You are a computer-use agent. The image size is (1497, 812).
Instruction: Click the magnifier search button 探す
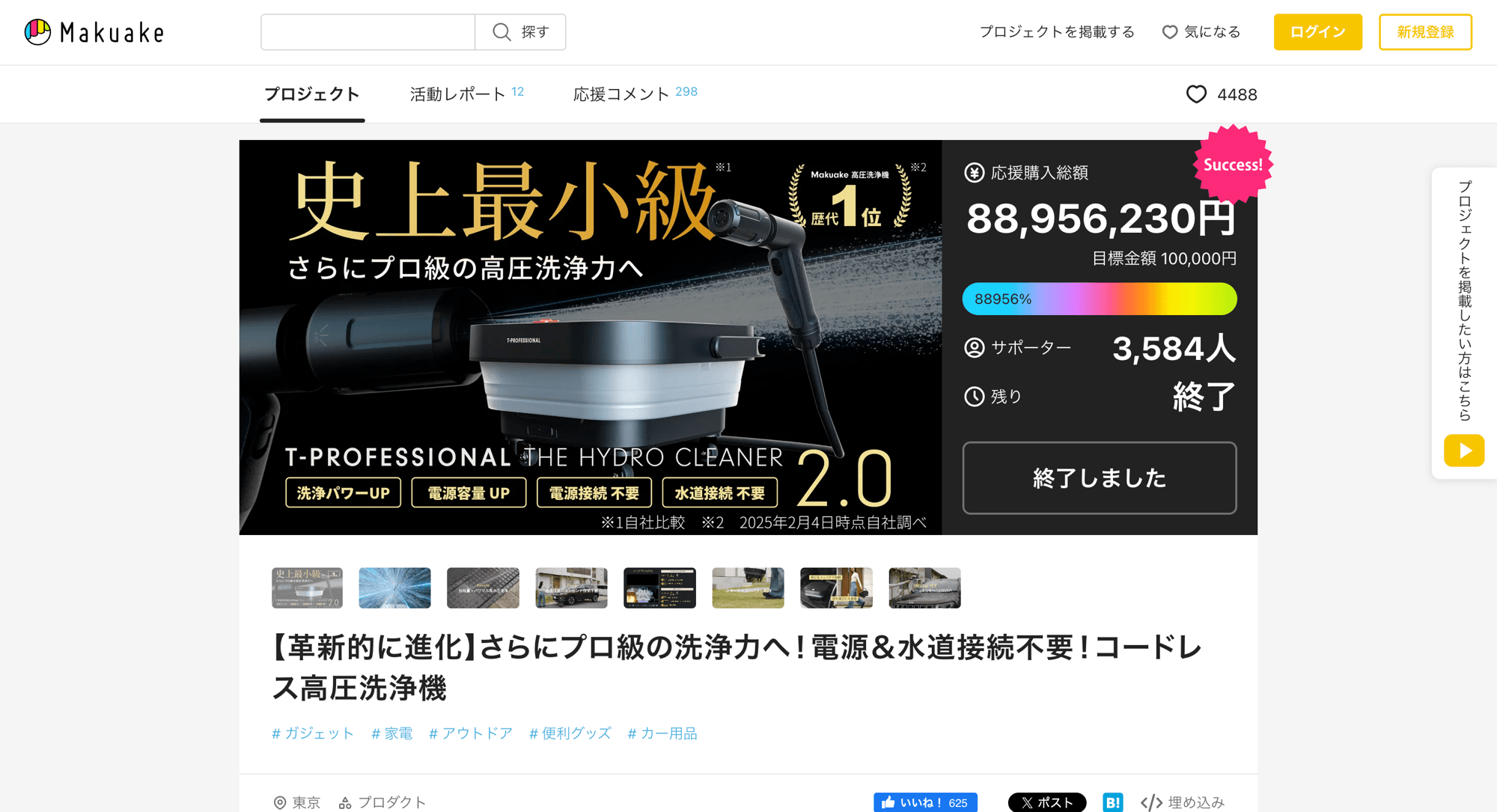click(520, 32)
